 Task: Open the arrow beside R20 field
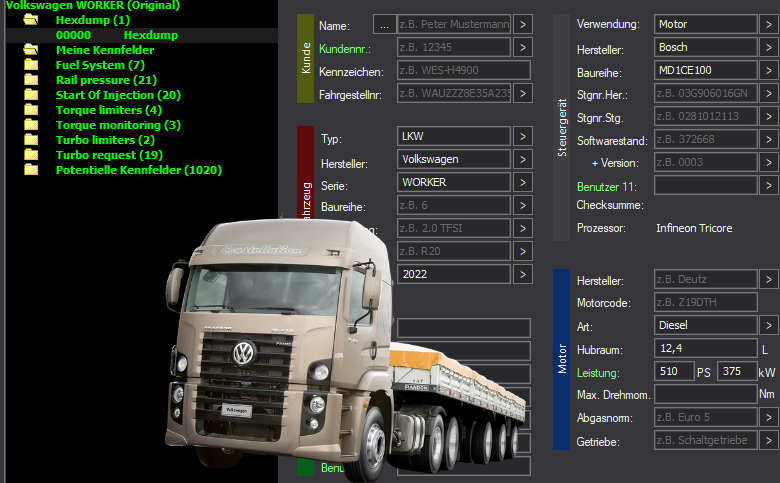[523, 251]
